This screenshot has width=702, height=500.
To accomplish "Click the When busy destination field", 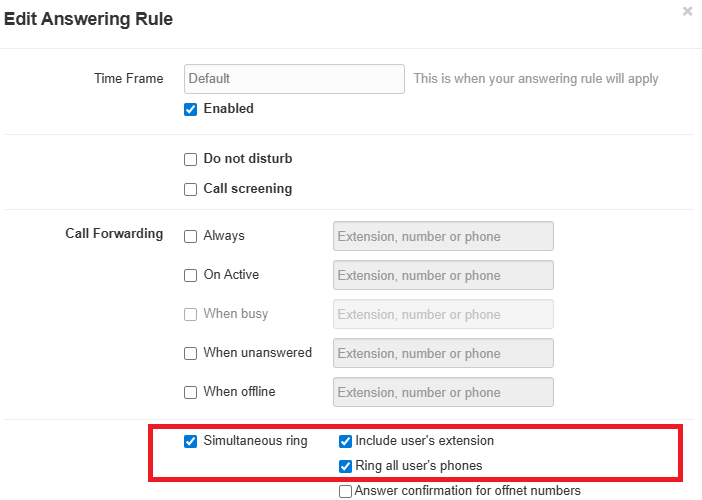I will point(443,314).
